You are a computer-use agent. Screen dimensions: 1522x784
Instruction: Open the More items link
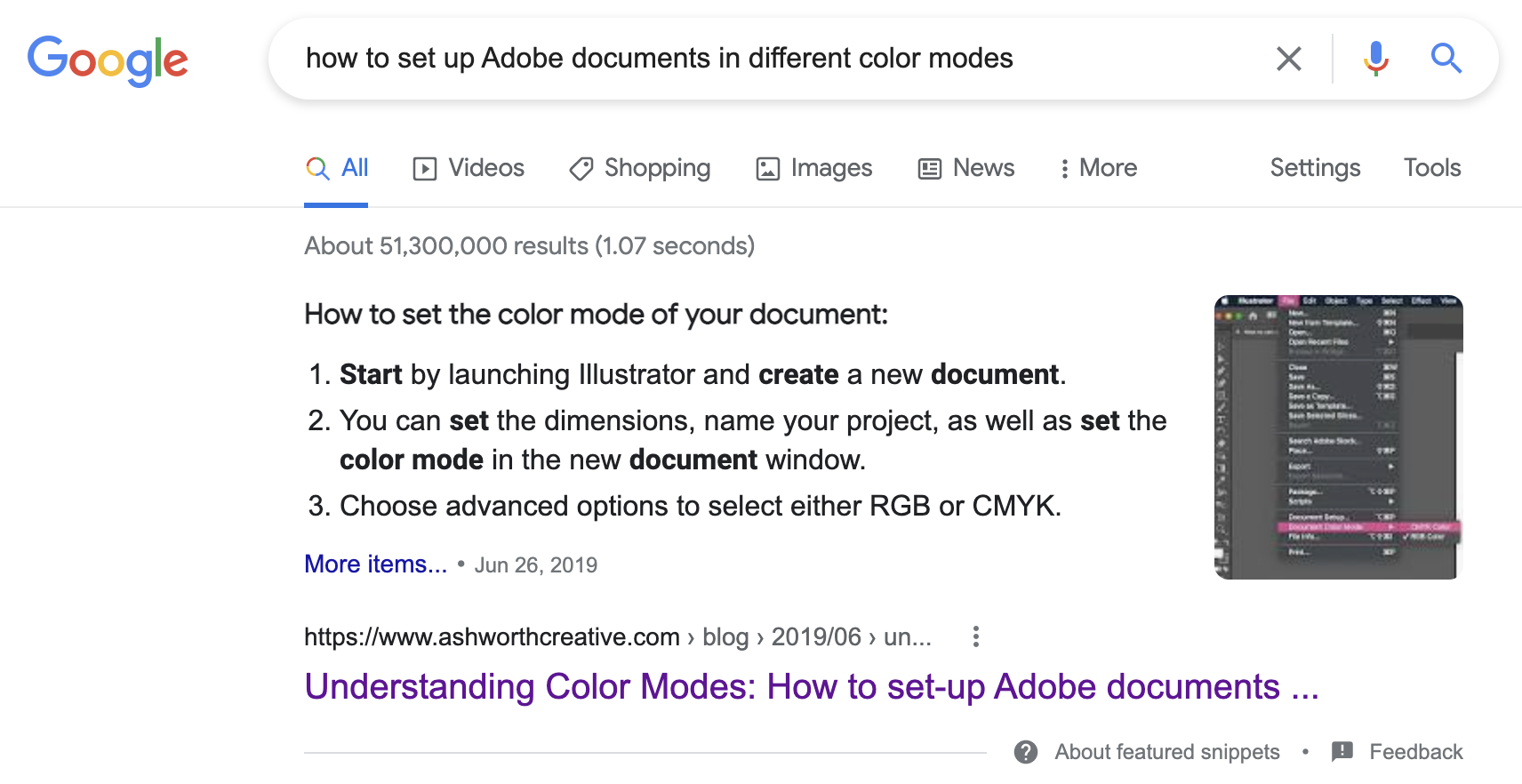pyautogui.click(x=375, y=564)
